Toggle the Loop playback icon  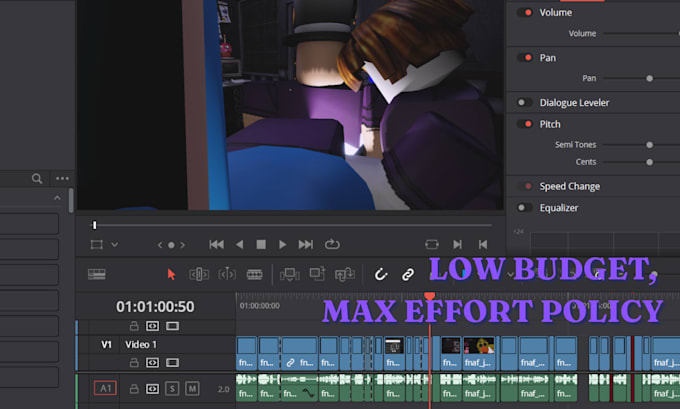pos(332,244)
